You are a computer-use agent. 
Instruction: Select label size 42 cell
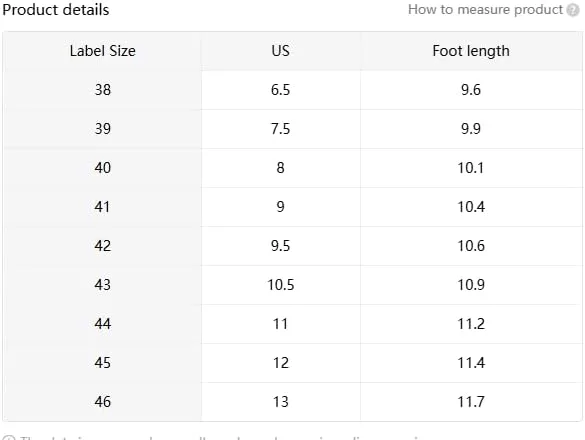tap(102, 246)
